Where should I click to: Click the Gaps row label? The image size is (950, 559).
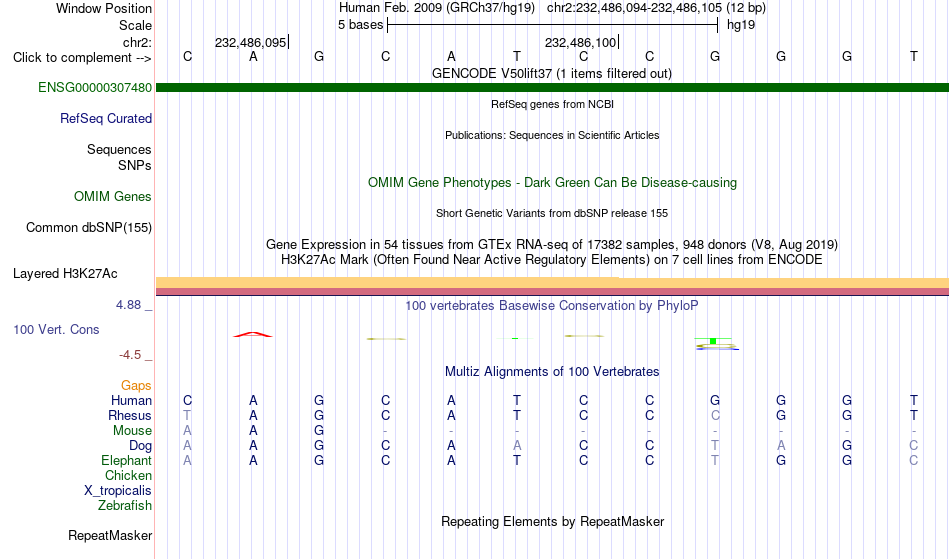click(136, 386)
